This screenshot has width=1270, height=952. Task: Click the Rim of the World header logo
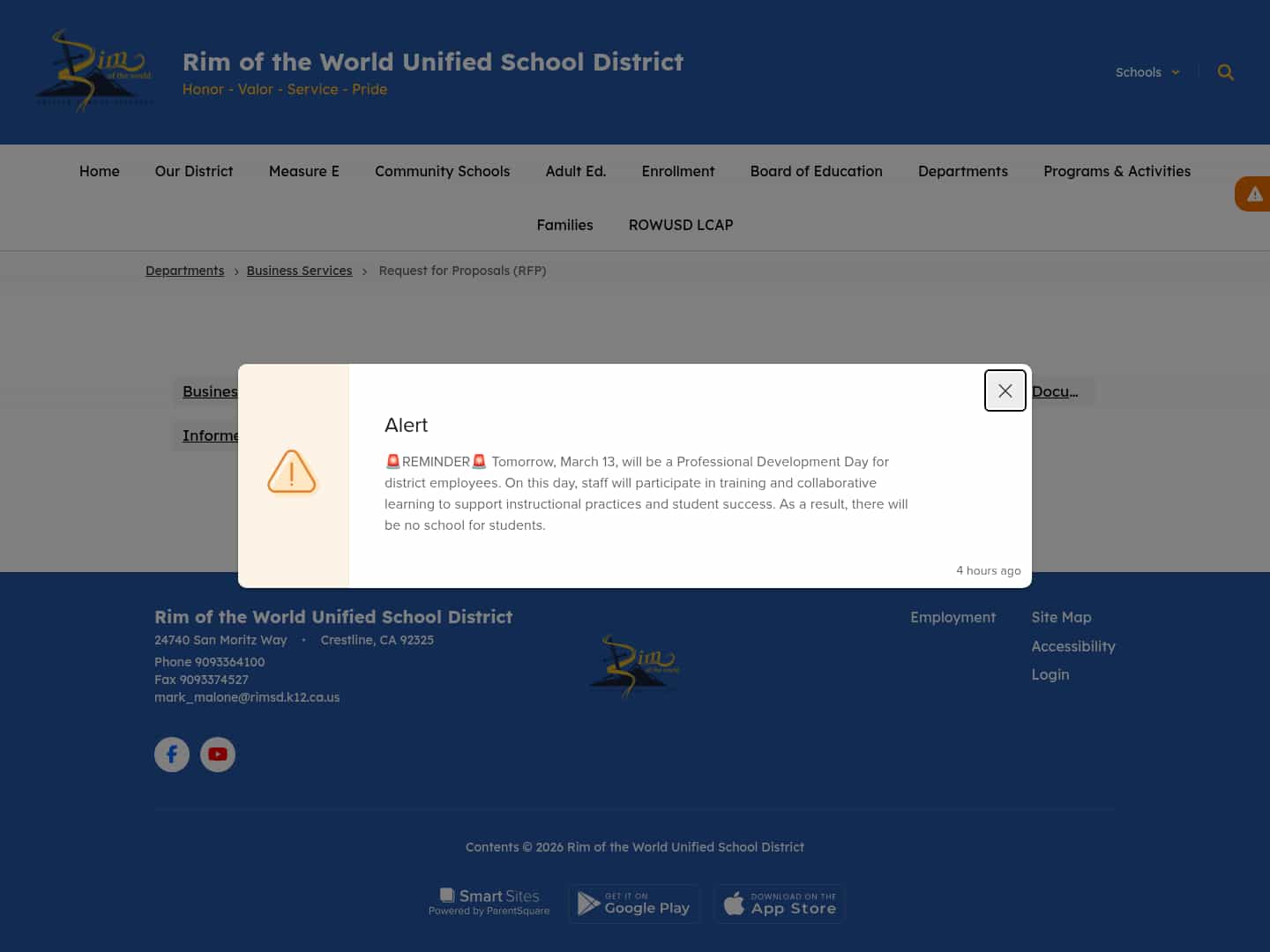coord(93,71)
